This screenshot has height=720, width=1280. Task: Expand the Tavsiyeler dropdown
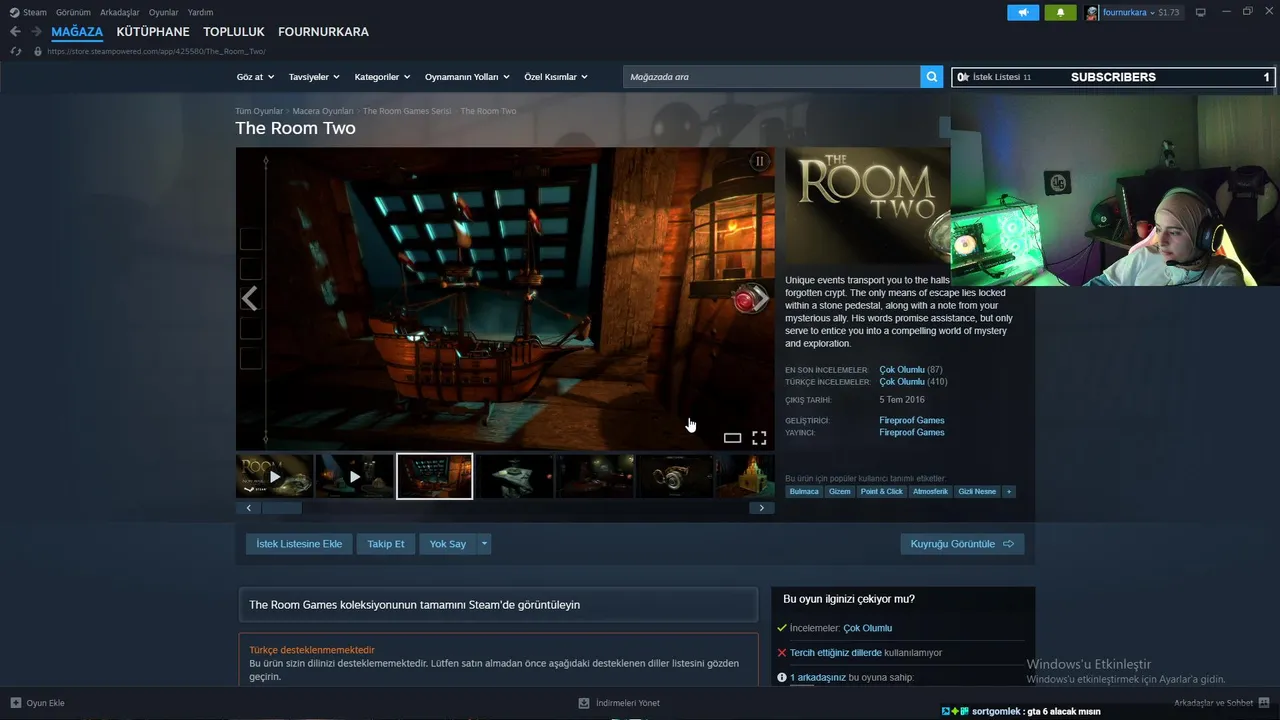[x=314, y=77]
